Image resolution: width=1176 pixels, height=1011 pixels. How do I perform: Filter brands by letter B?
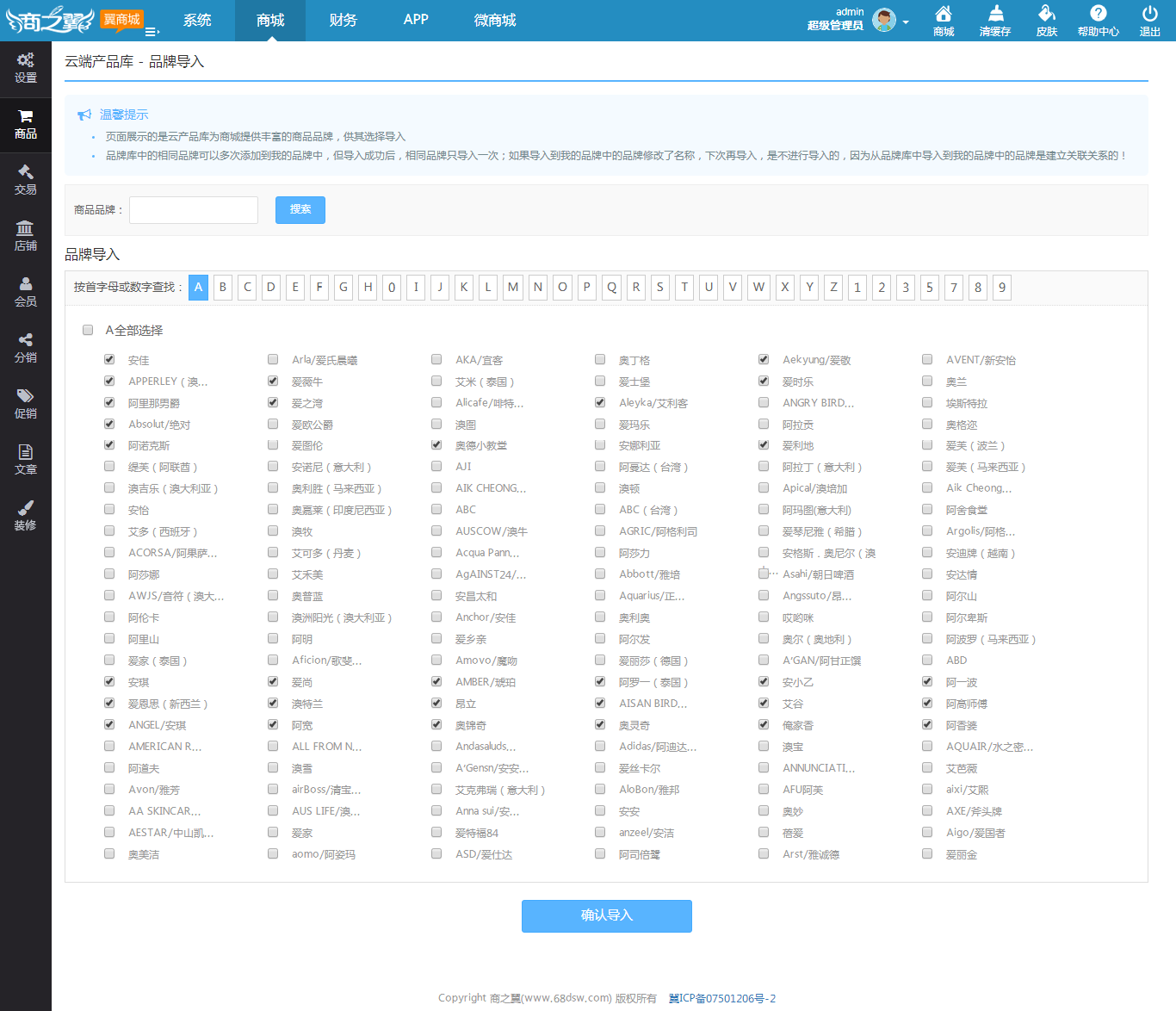pyautogui.click(x=223, y=288)
